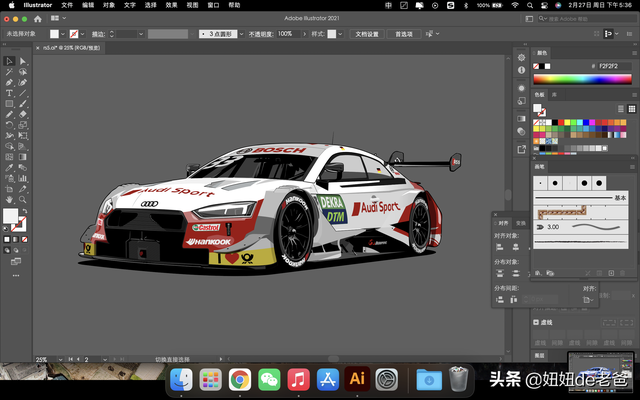
Task: Expand the opacity 100% flyout arrow
Action: tap(302, 34)
